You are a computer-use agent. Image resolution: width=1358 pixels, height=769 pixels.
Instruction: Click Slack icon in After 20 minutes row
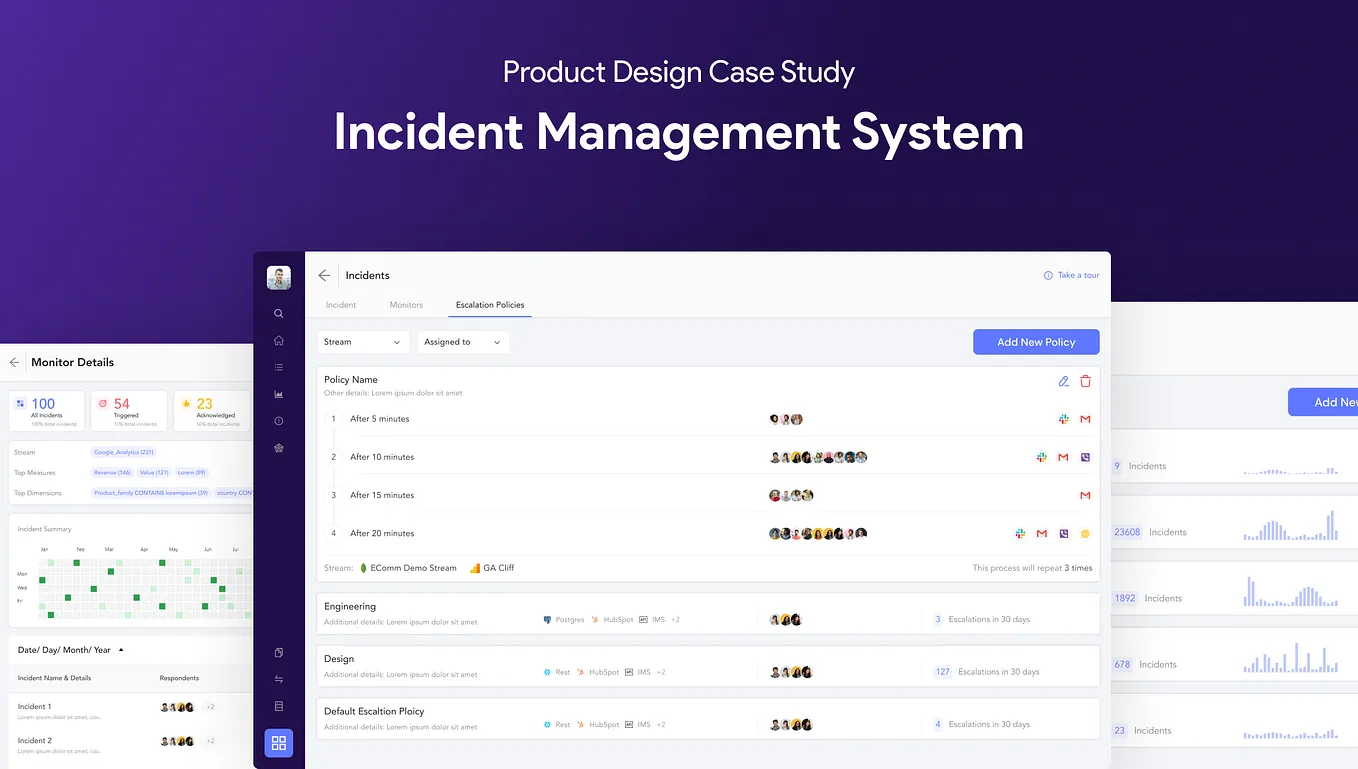pos(1020,534)
